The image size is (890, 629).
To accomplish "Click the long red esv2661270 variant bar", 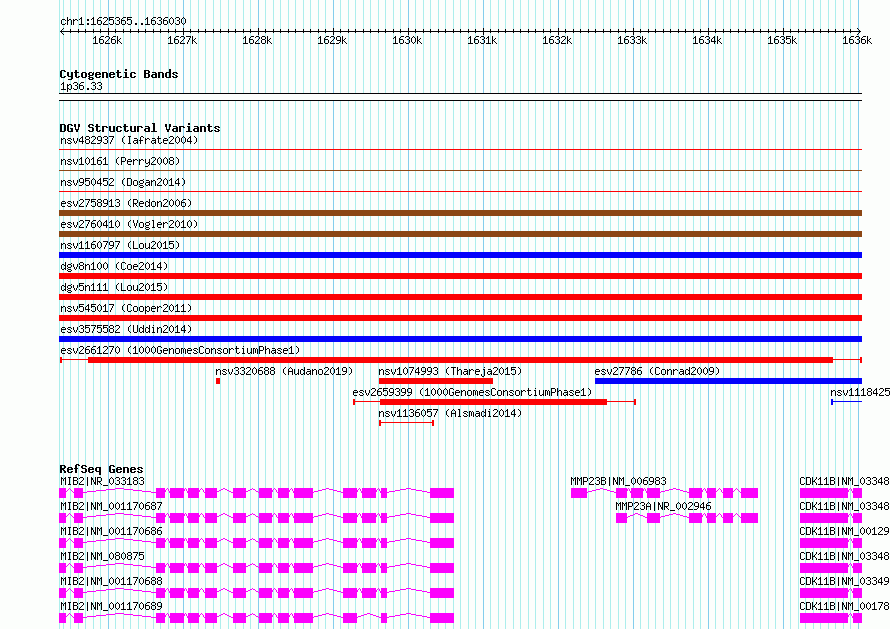I will (x=460, y=360).
